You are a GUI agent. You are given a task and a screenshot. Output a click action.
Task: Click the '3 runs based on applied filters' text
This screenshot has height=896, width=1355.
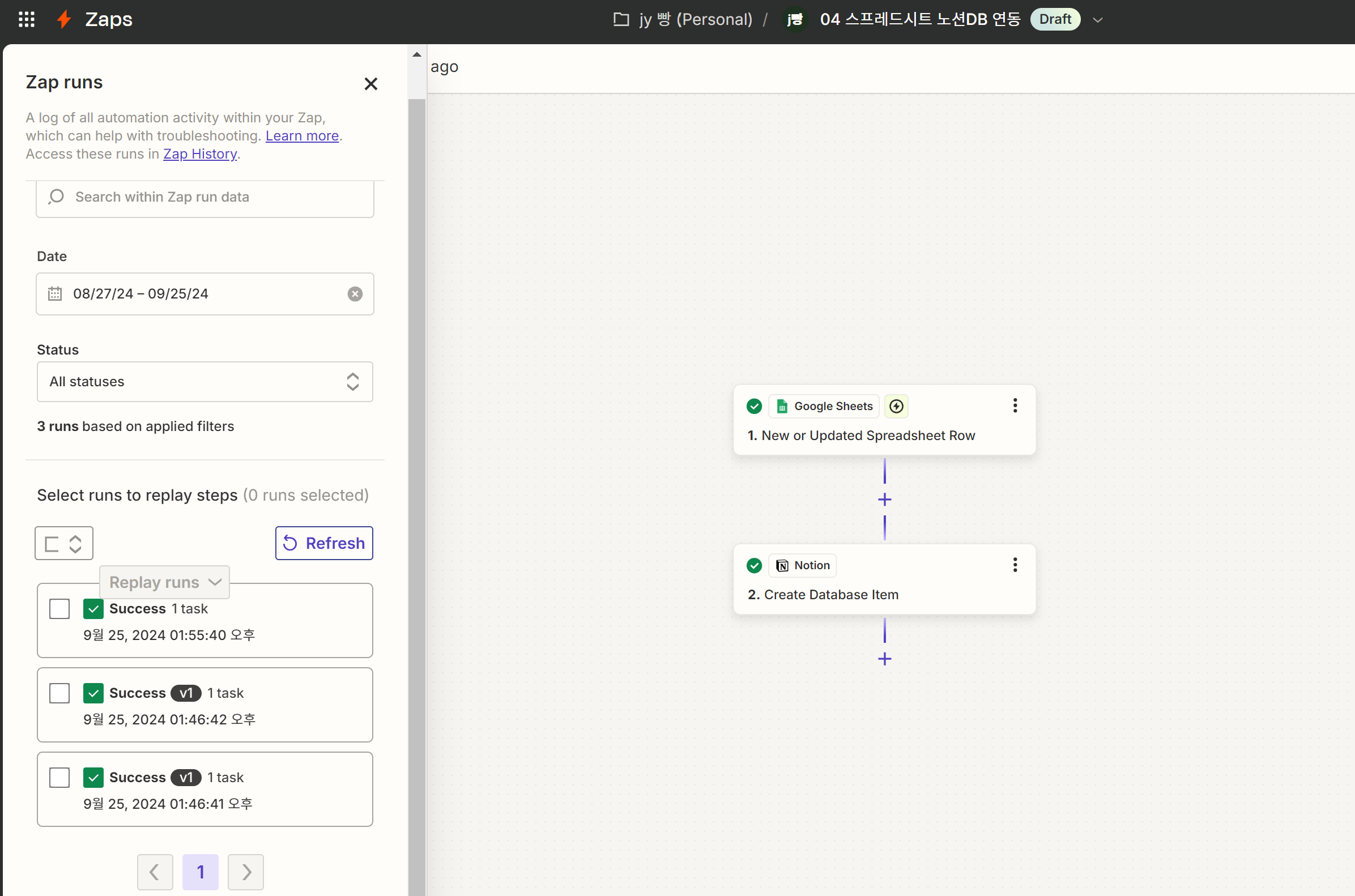(x=135, y=426)
